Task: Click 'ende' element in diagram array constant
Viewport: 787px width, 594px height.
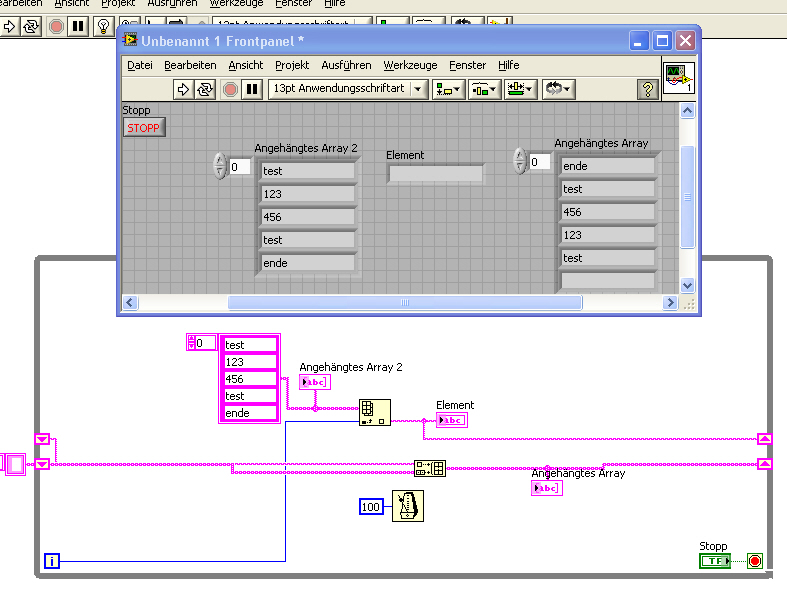Action: (x=249, y=413)
